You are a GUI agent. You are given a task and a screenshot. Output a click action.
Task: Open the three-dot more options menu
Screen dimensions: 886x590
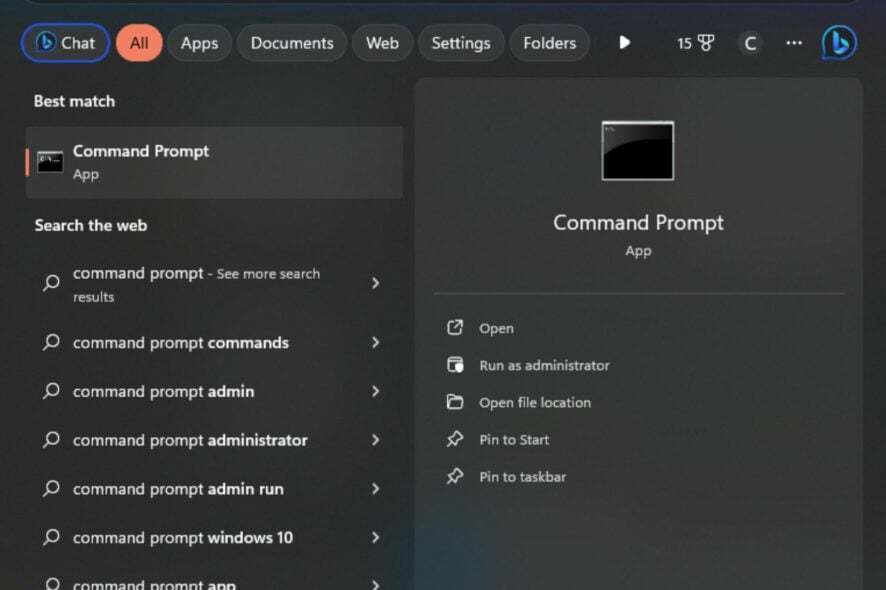click(794, 43)
